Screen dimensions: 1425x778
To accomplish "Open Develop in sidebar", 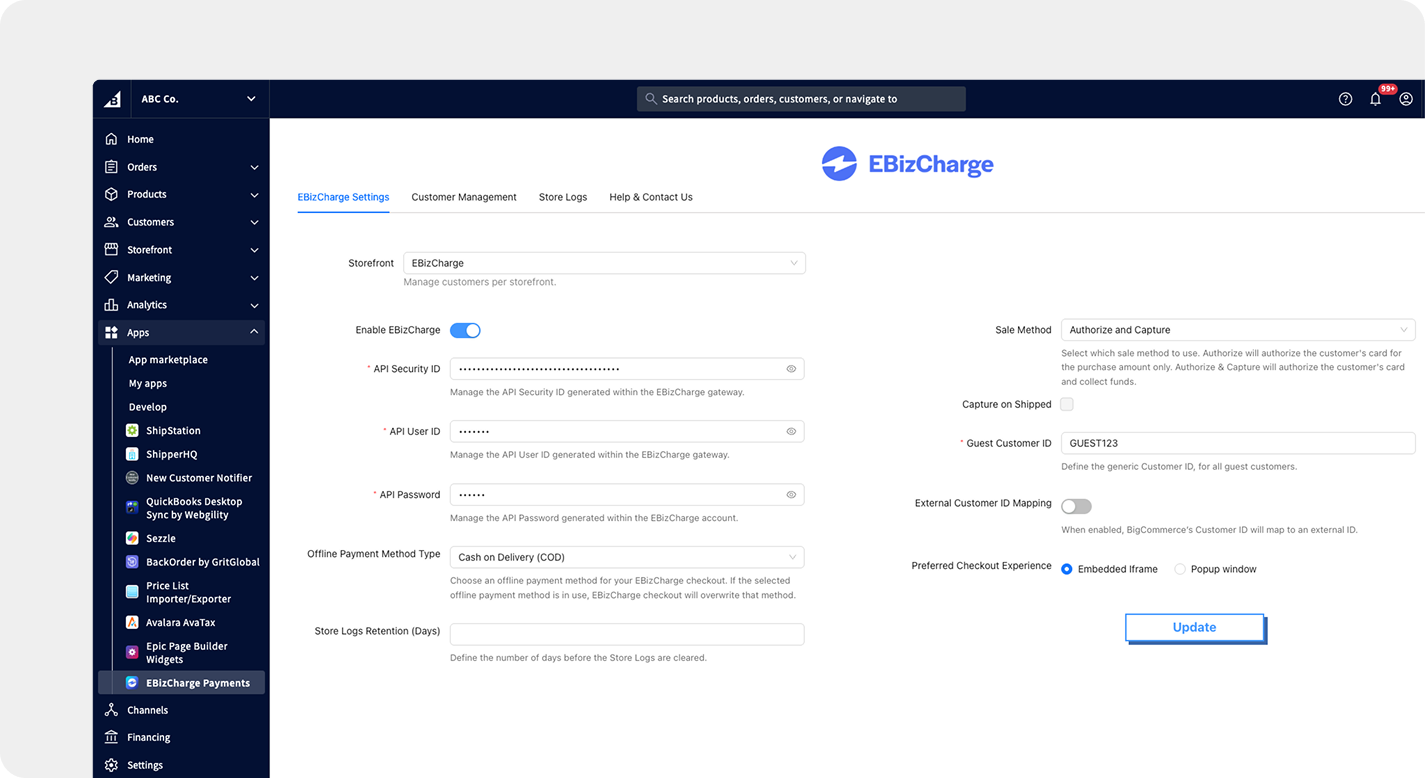I will click(148, 407).
